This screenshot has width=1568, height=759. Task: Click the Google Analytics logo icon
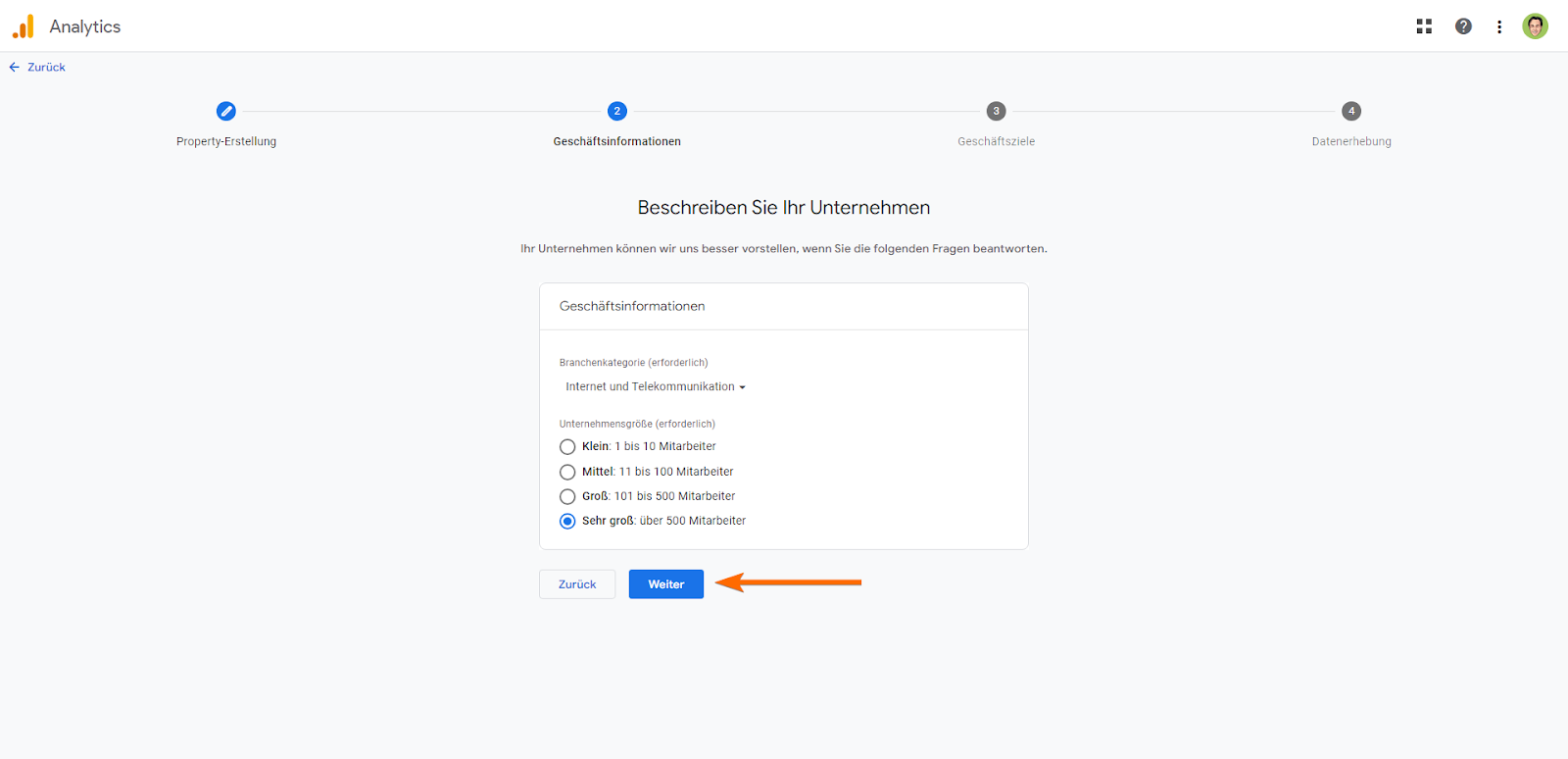pyautogui.click(x=24, y=26)
